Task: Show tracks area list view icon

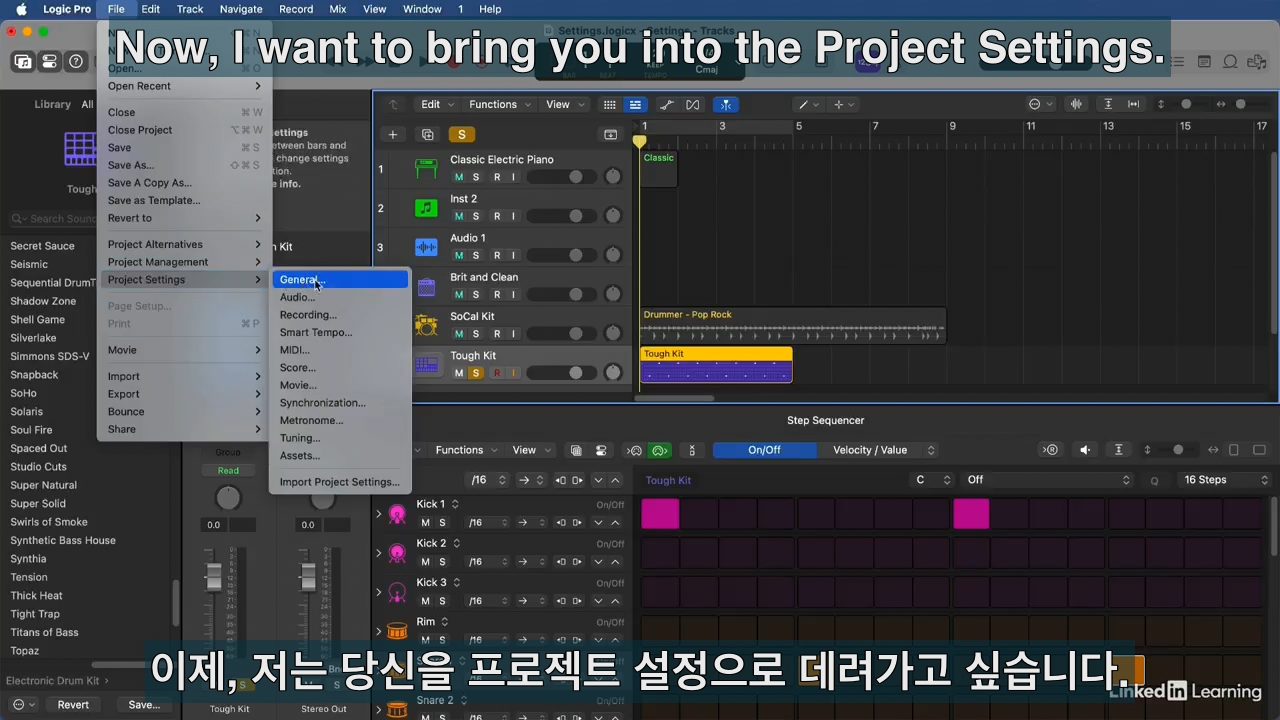Action: [635, 104]
